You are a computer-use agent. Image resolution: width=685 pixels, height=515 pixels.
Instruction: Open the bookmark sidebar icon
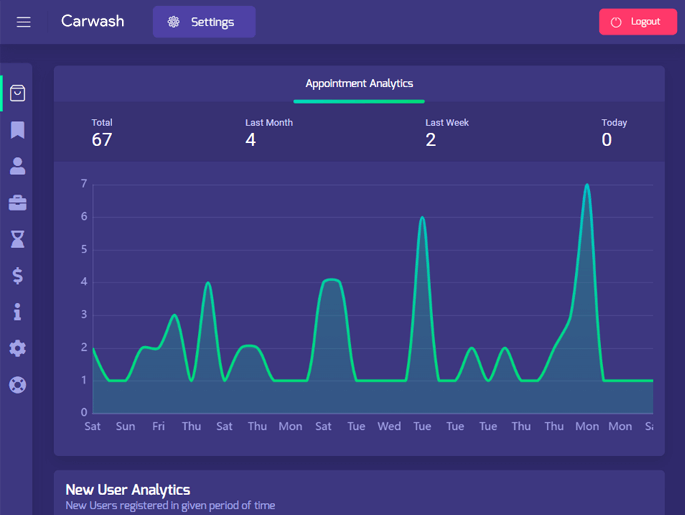click(17, 130)
